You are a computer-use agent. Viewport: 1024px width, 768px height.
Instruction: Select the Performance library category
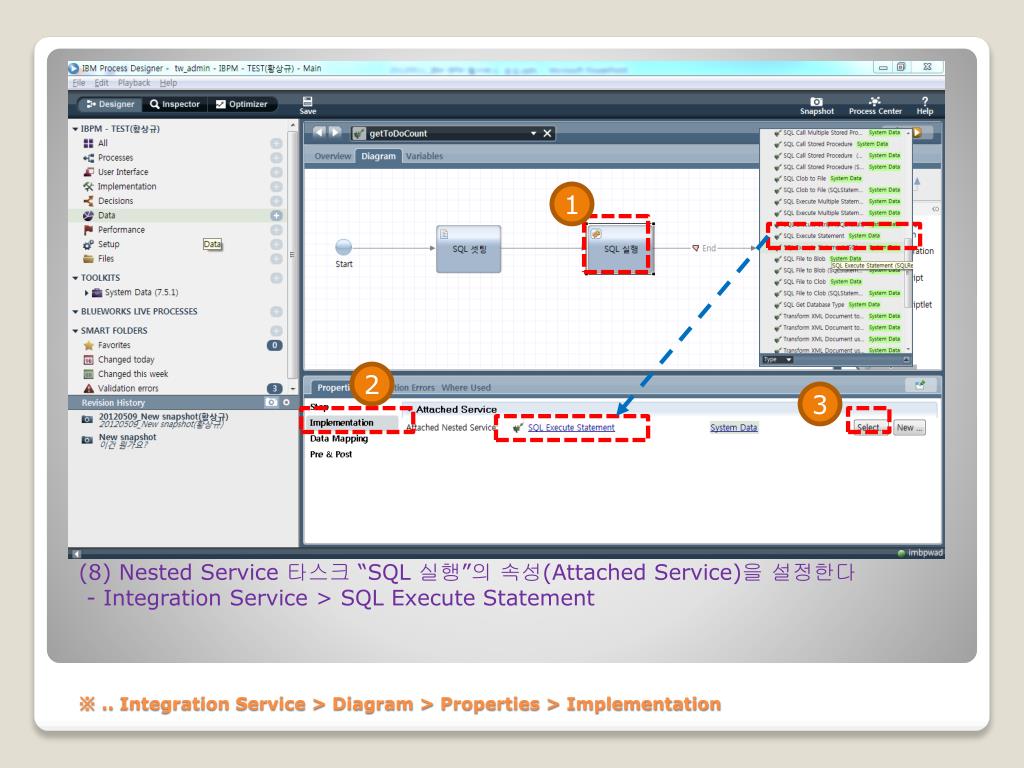114,229
